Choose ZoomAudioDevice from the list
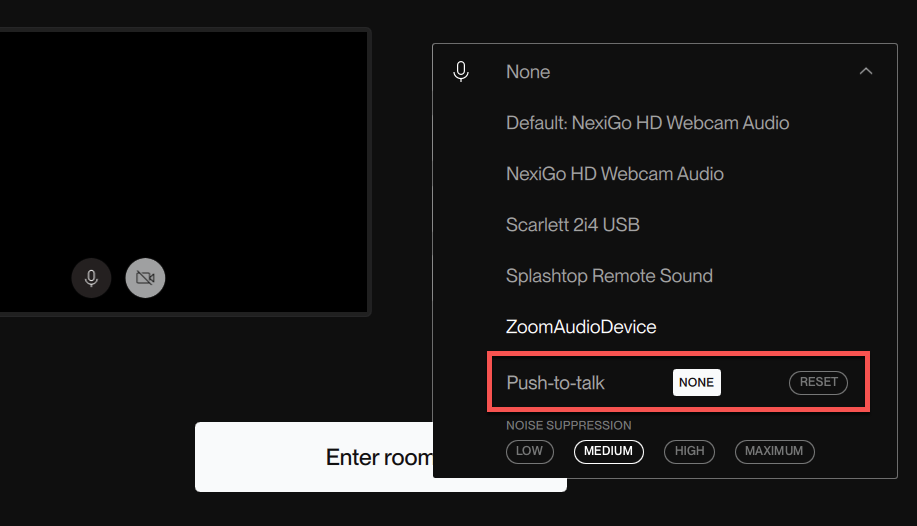This screenshot has width=917, height=526. 581,326
